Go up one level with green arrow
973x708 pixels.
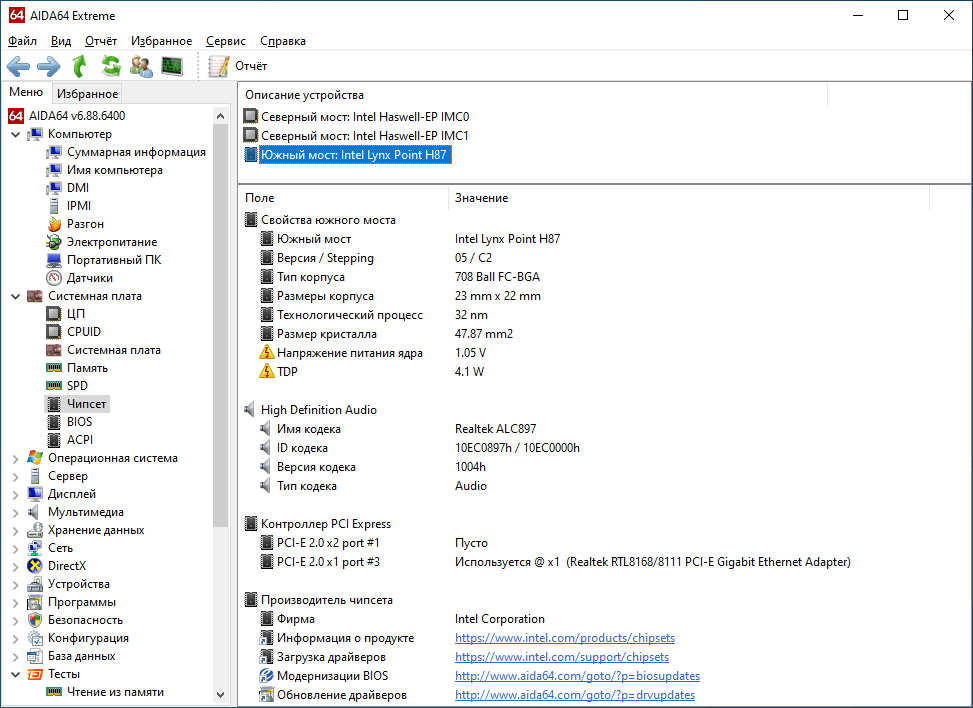click(x=79, y=66)
